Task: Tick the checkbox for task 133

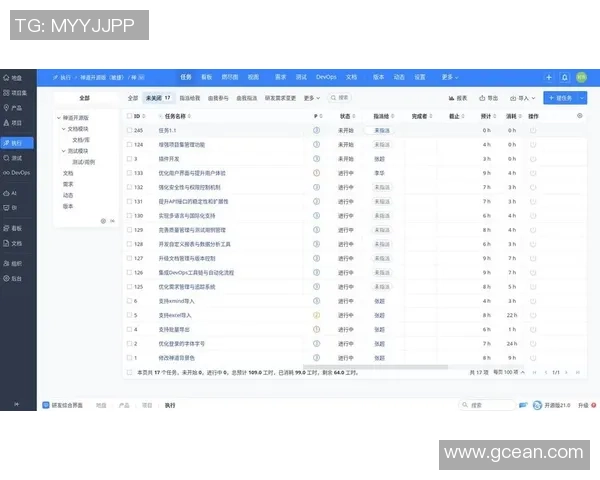Action: coord(129,173)
